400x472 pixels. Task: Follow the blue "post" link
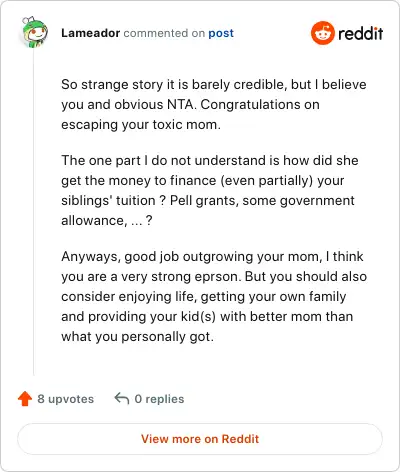pyautogui.click(x=221, y=33)
